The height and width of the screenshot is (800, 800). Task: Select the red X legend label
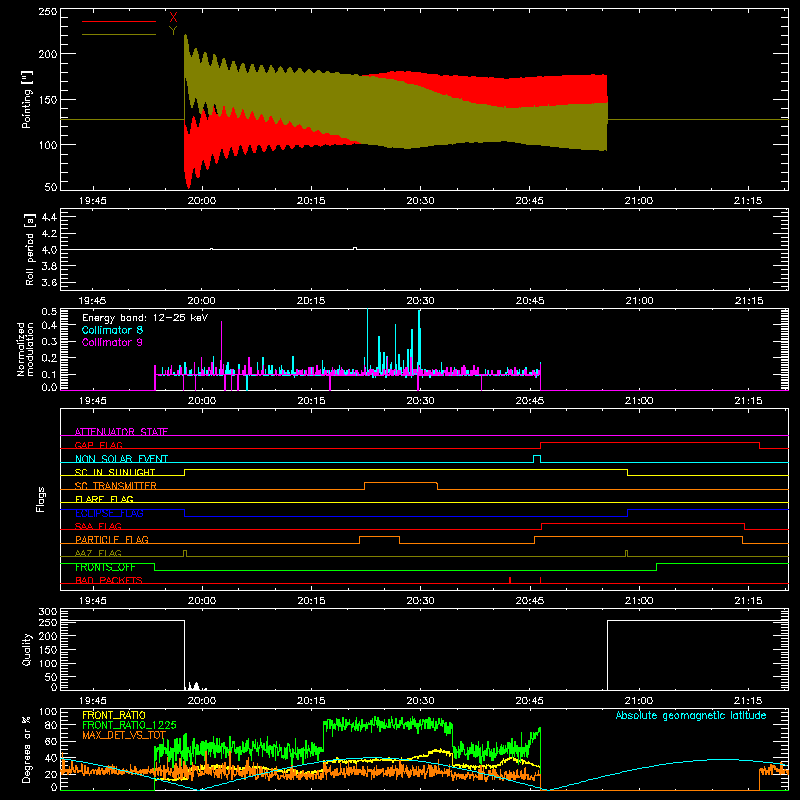pyautogui.click(x=173, y=17)
